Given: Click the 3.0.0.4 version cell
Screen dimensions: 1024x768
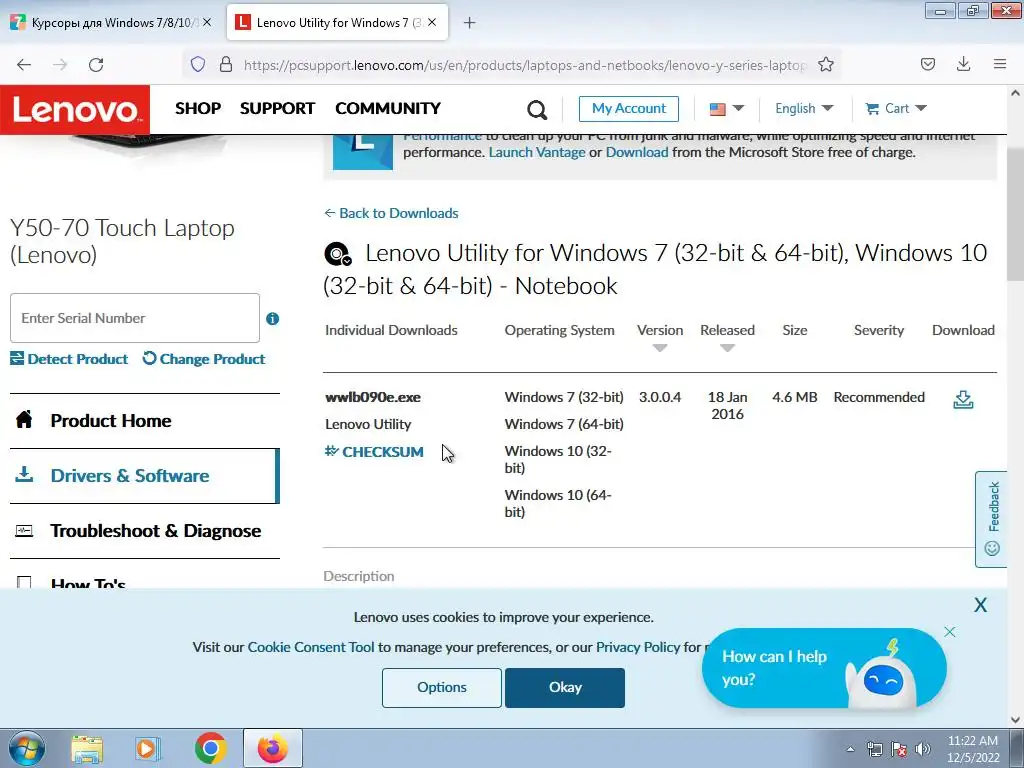Looking at the screenshot, I should (x=660, y=397).
